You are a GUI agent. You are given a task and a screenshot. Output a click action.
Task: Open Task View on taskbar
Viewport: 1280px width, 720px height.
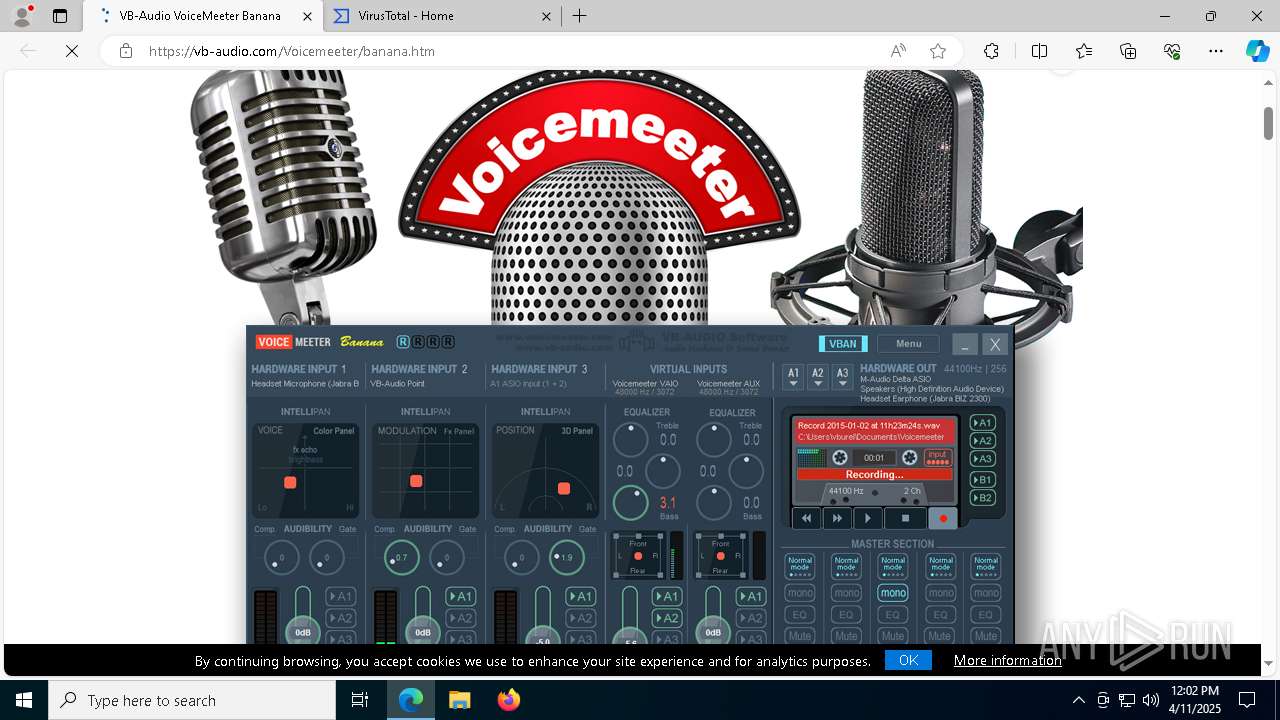pos(360,700)
